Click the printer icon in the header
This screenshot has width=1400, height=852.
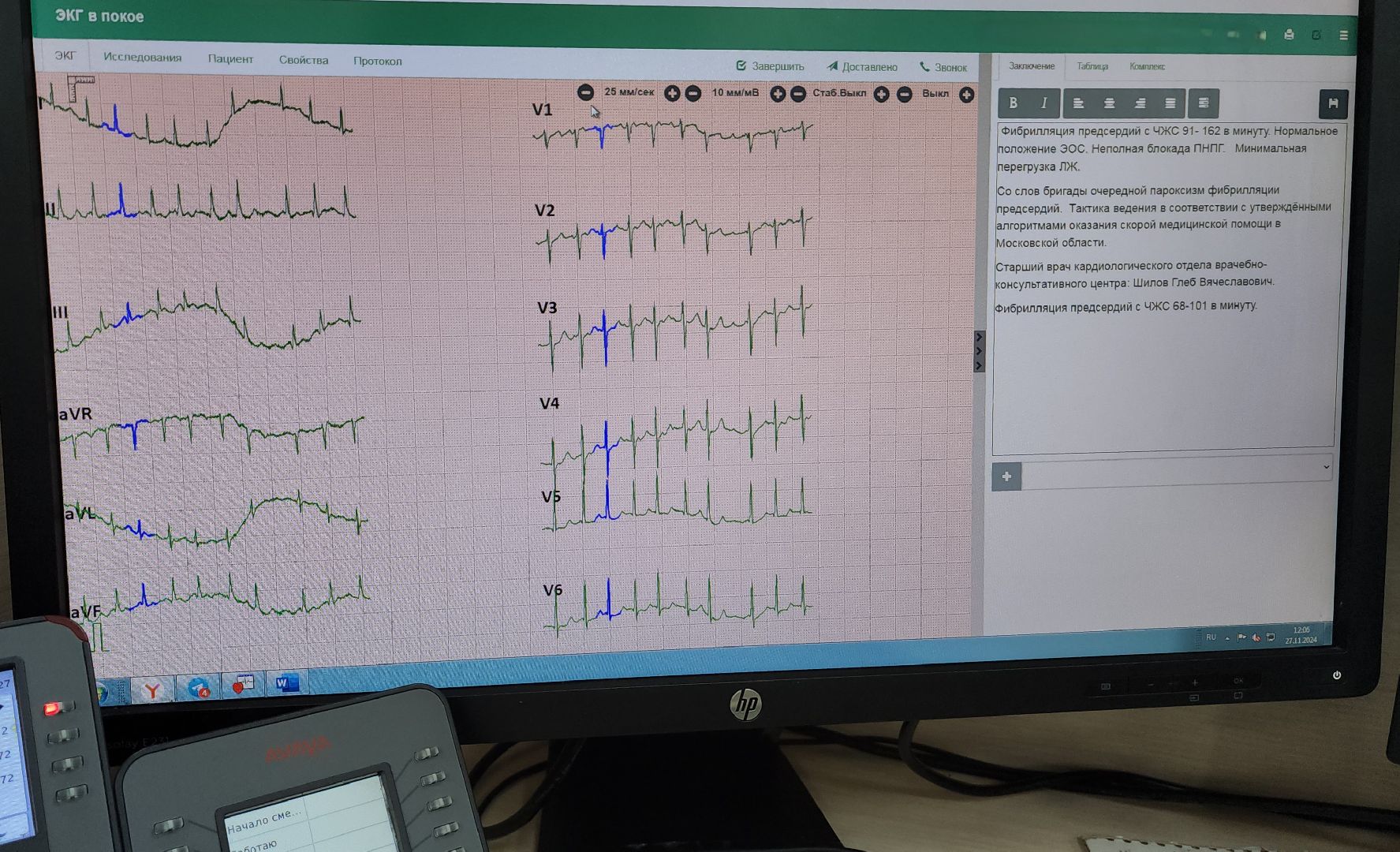(1289, 35)
